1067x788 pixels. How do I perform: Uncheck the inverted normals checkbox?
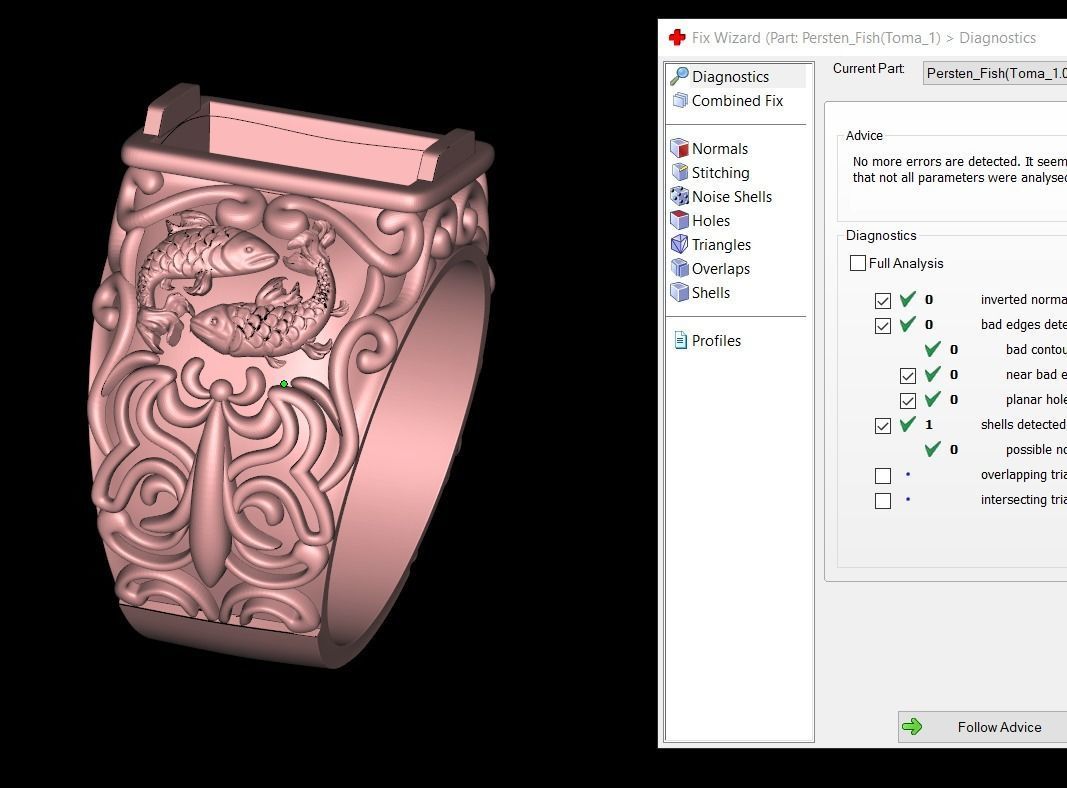883,301
